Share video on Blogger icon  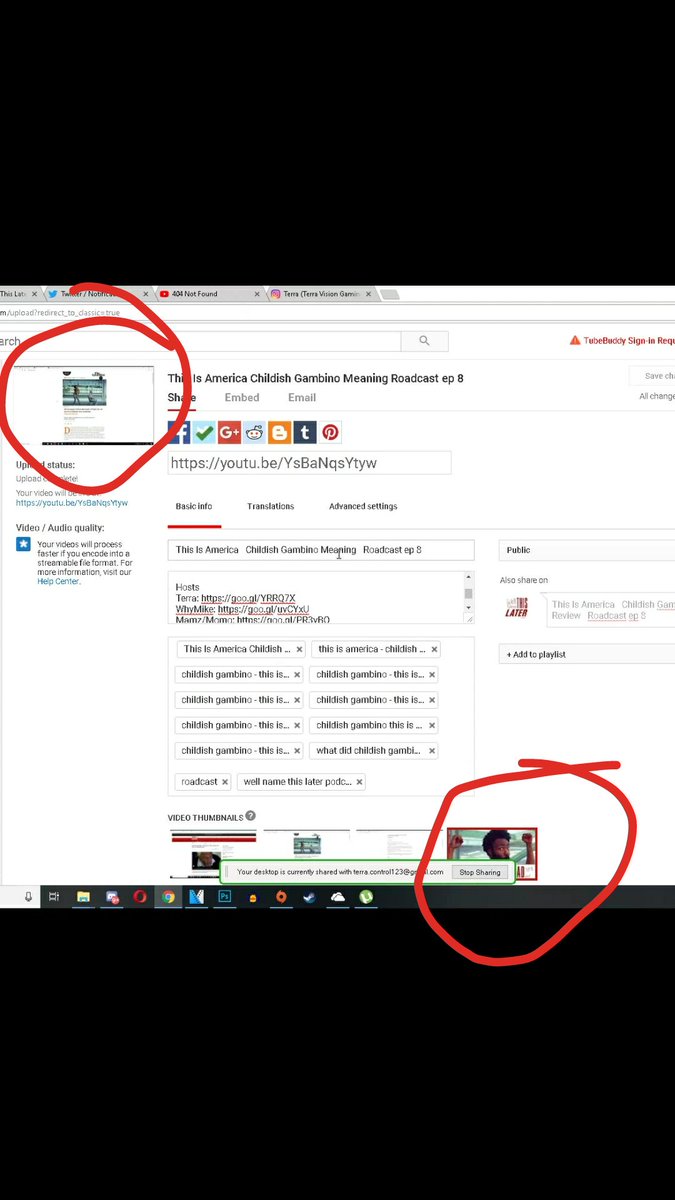click(x=279, y=432)
